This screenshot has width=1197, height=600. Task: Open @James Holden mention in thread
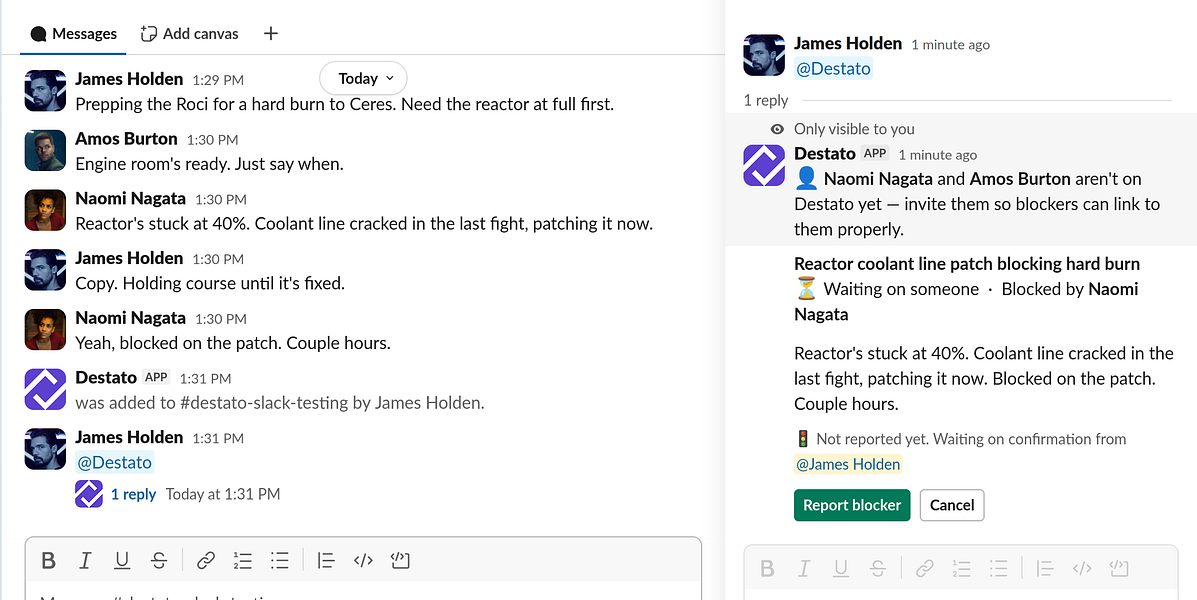coord(847,464)
